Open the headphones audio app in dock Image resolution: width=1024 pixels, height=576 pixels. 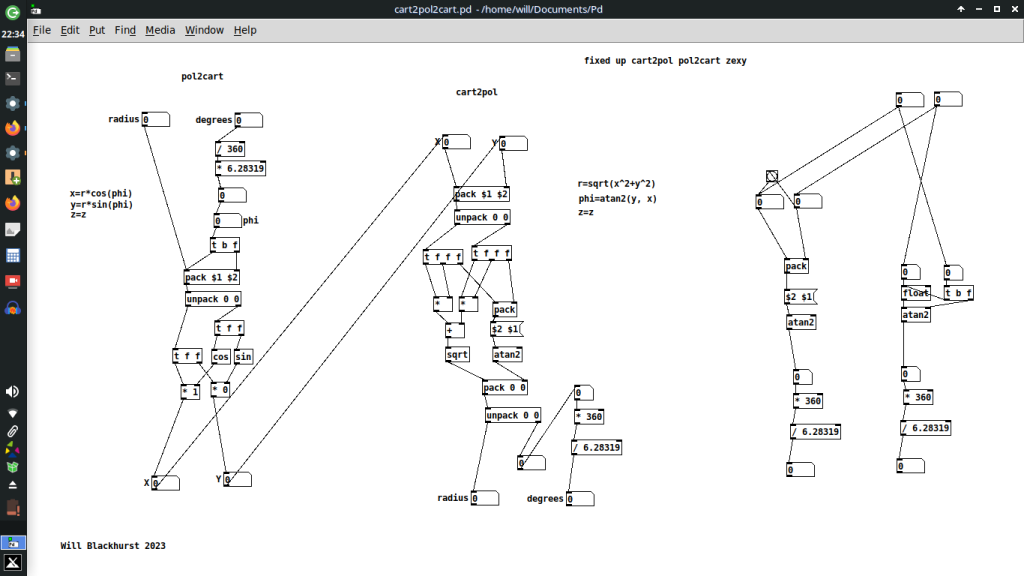12,308
